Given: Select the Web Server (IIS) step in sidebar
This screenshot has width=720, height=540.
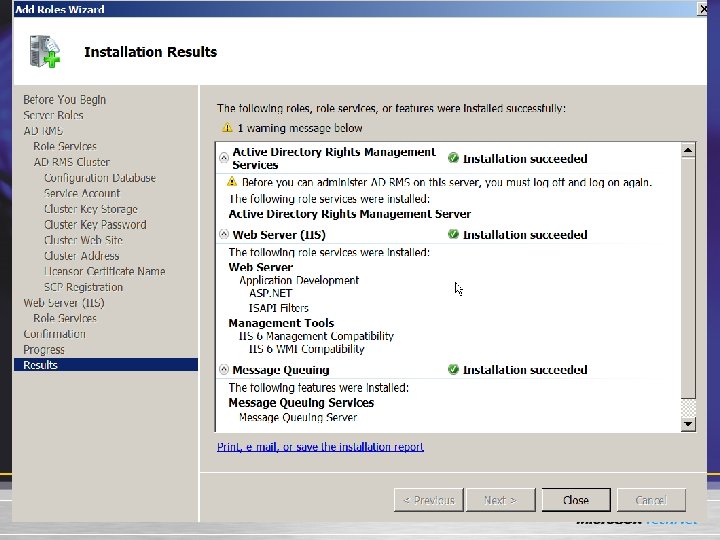Looking at the screenshot, I should [64, 303].
